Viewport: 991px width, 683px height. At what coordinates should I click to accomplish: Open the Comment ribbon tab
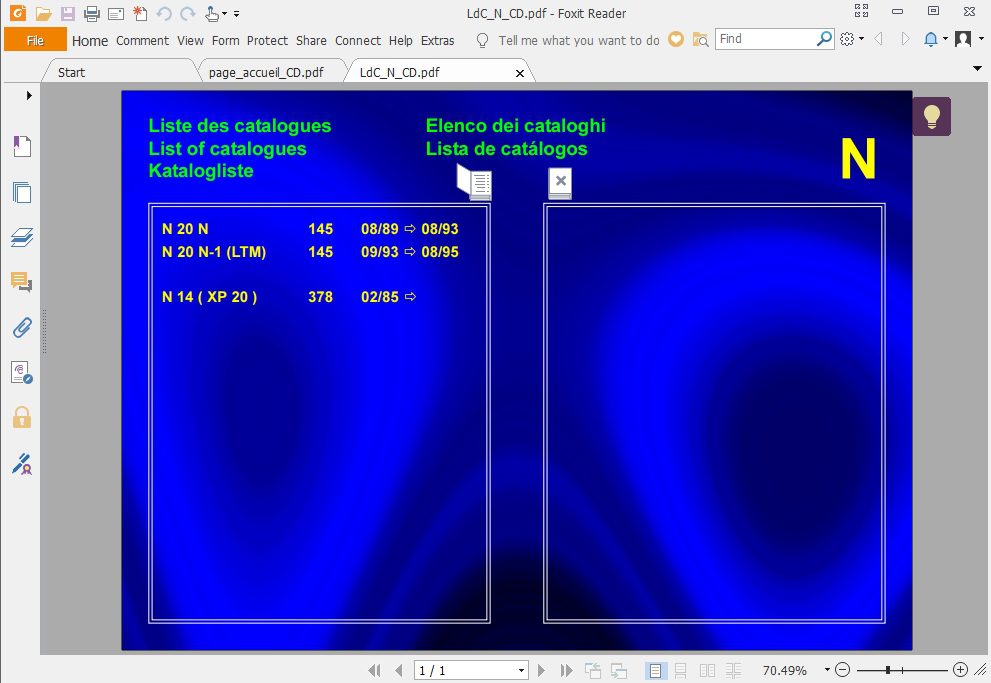[142, 40]
